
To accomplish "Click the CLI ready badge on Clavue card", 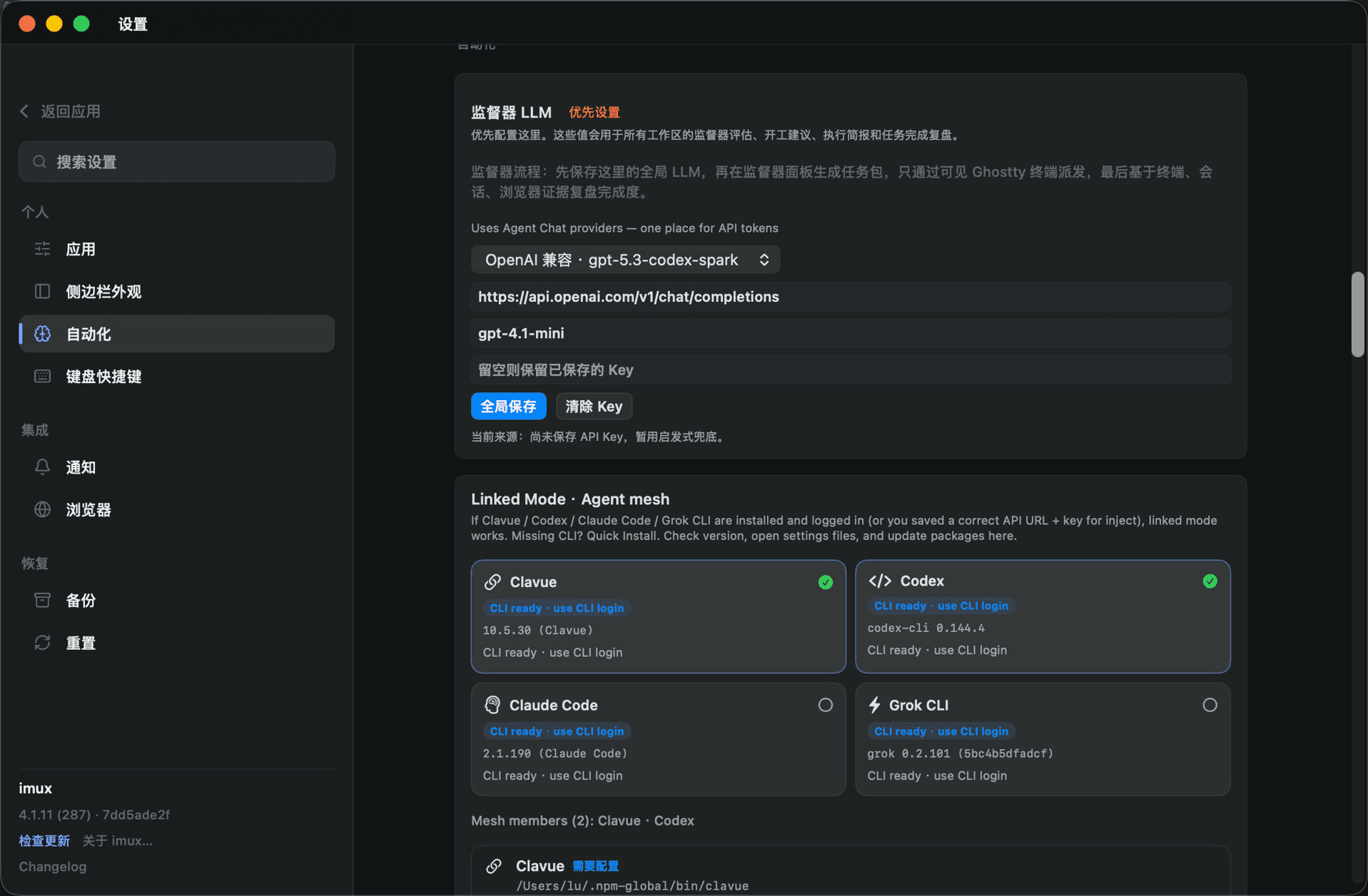I will [557, 608].
